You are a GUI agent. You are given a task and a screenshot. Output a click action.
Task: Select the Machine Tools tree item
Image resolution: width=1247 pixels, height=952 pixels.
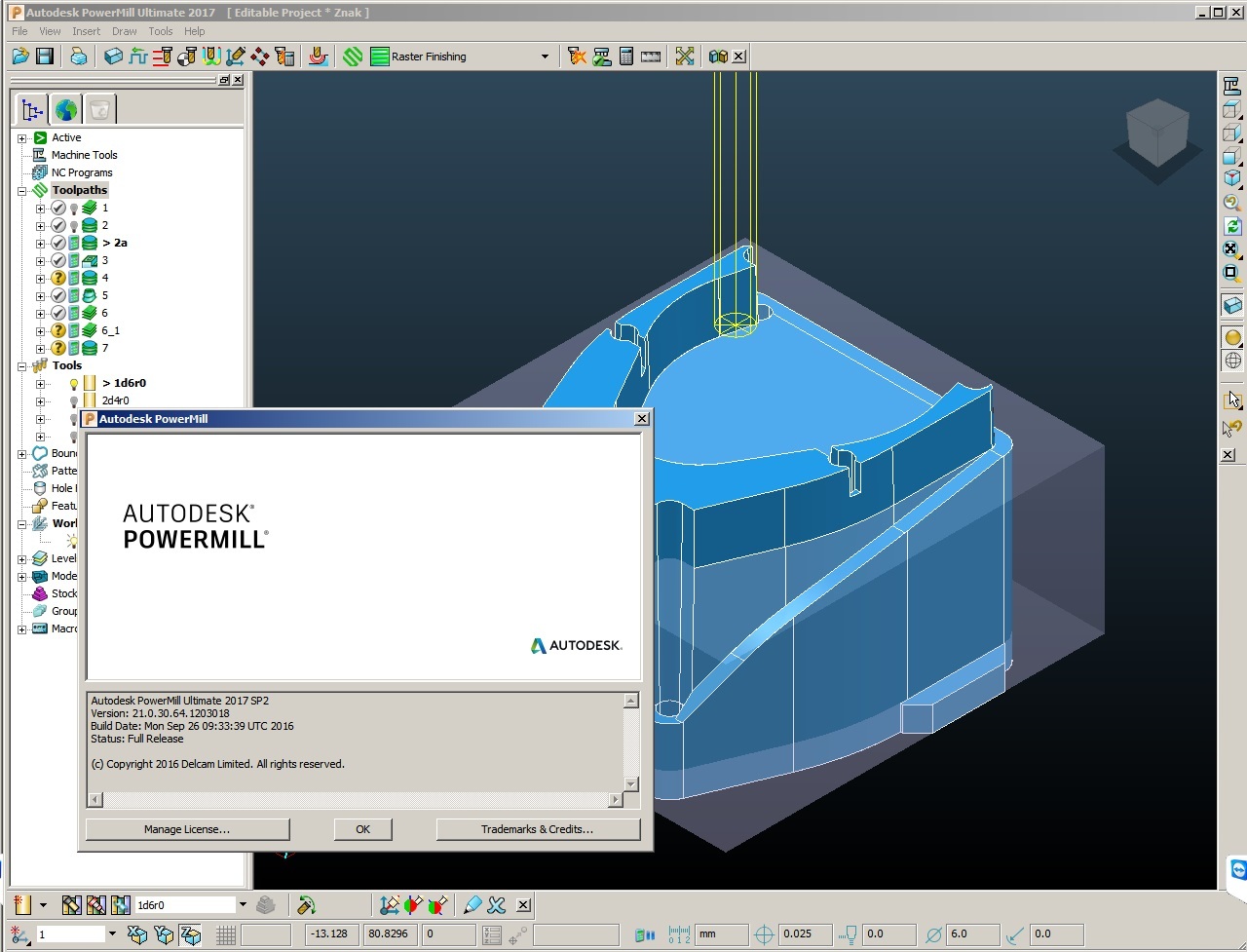point(84,155)
